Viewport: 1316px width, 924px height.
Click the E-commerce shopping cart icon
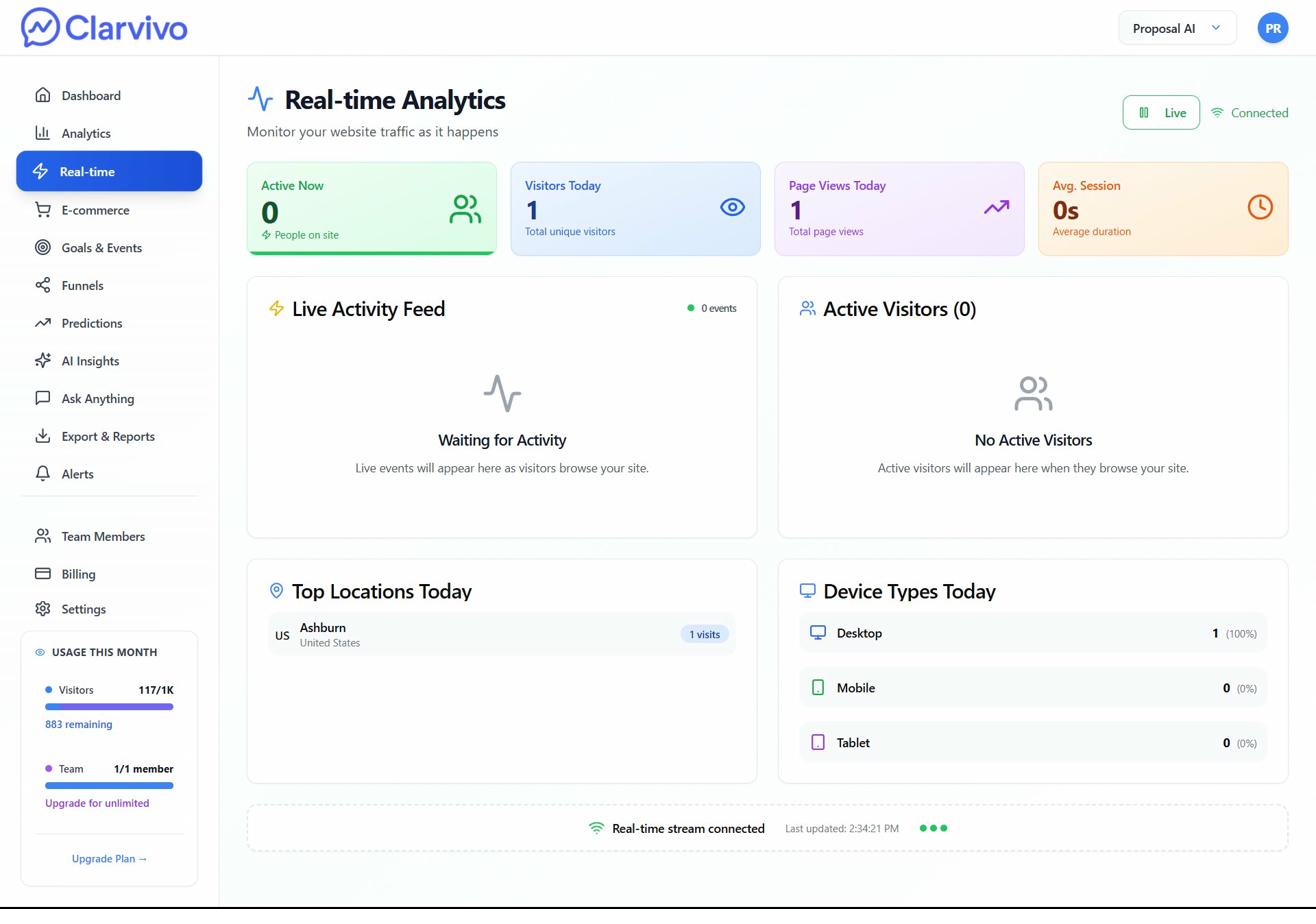point(41,209)
